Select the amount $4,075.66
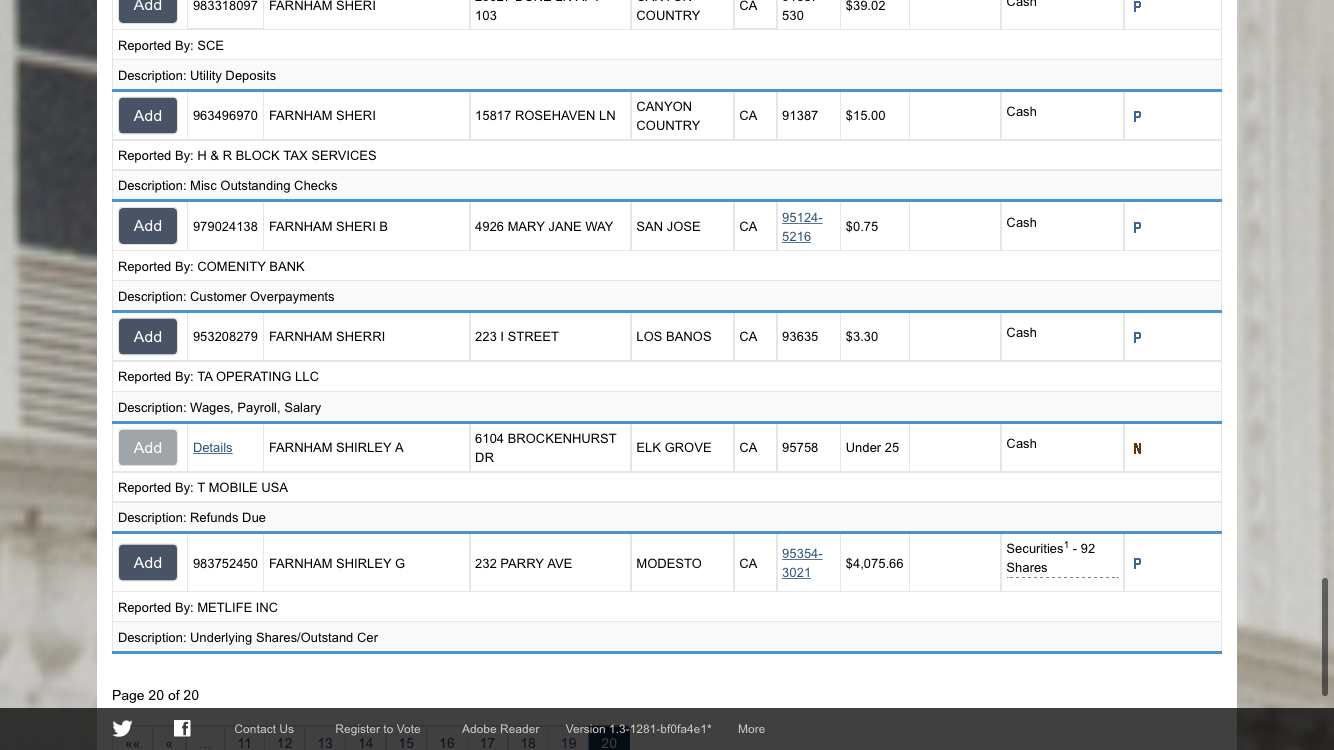1334x750 pixels. [874, 564]
